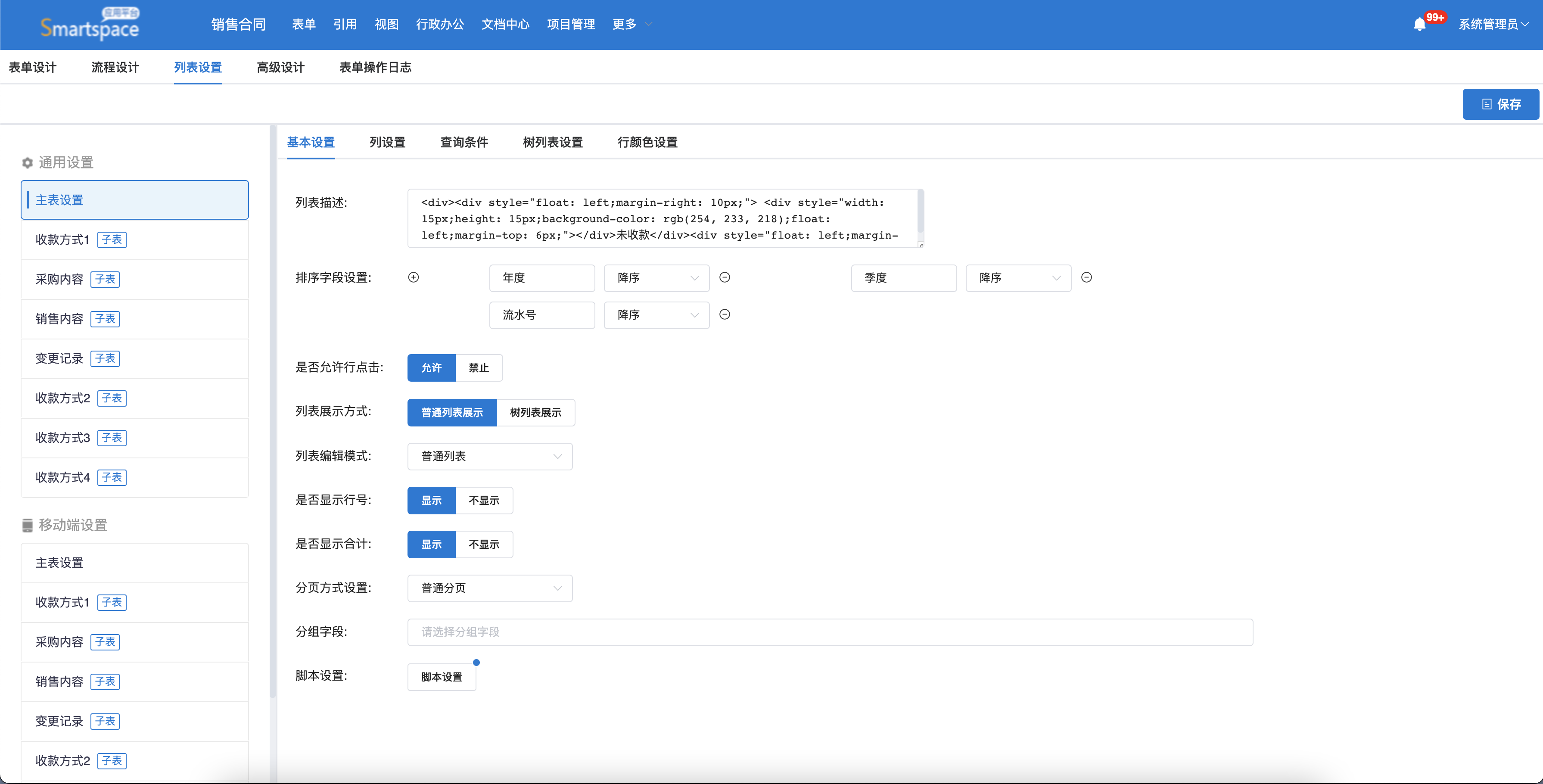Open the 分页方式设置 dropdown
1543x784 pixels.
pyautogui.click(x=489, y=588)
